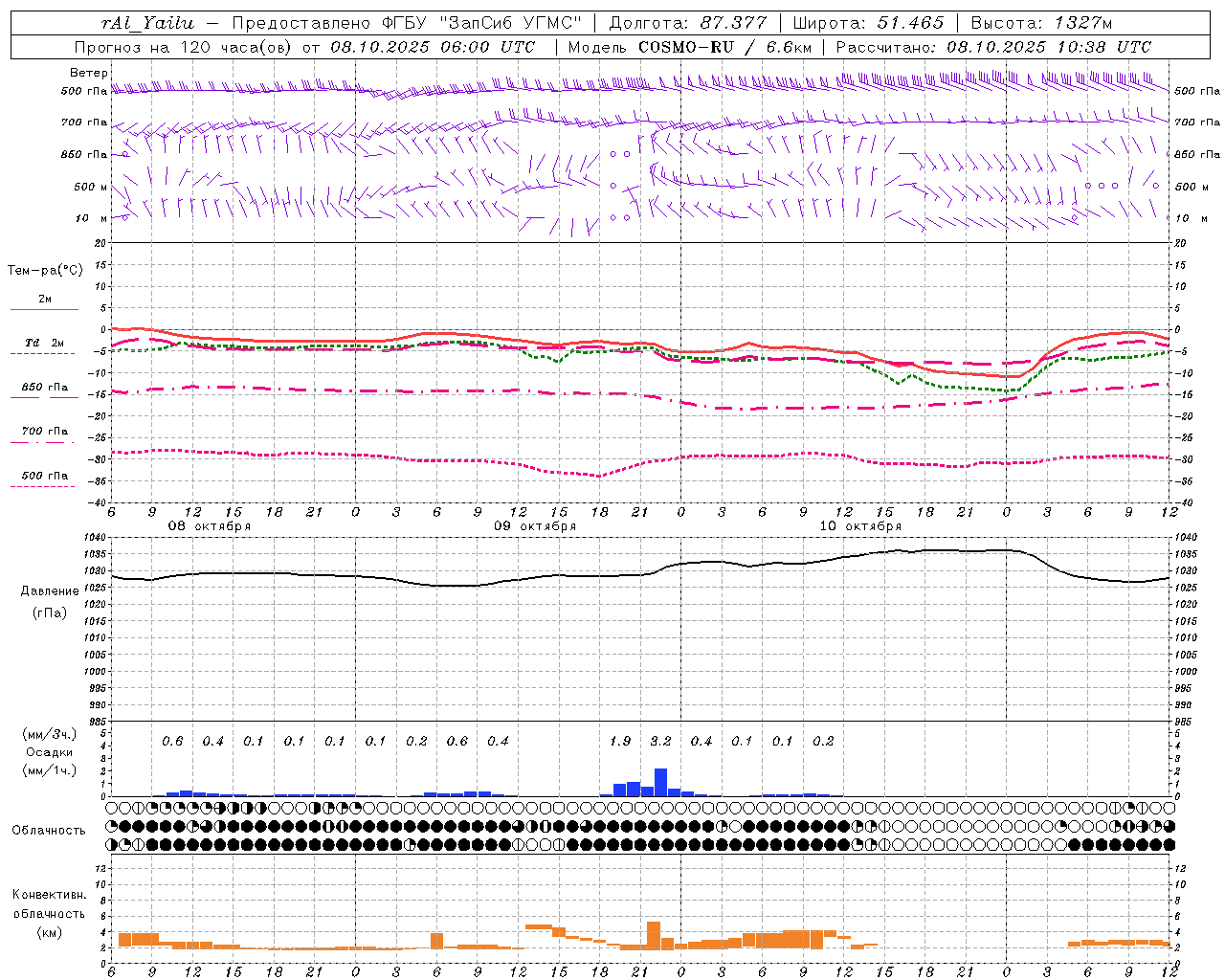Click the text Предоставлено ФГБУ "ЗапСиб УГМС"
Screen dimensions: 1225x980
407,23
